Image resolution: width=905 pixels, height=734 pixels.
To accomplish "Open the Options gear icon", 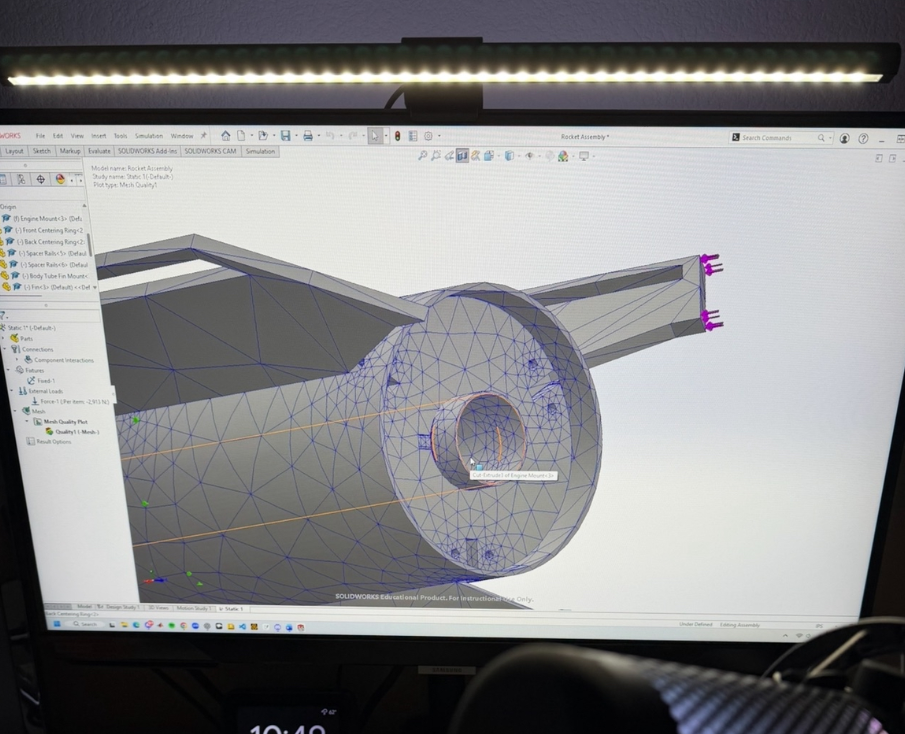I will click(x=428, y=136).
